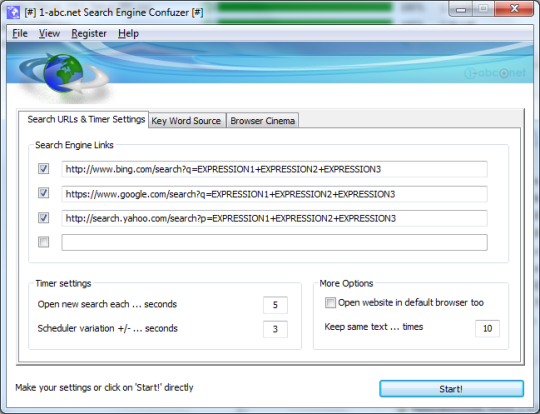Switch to the Key Word Source tab
This screenshot has height=414, width=540.
tap(186, 121)
